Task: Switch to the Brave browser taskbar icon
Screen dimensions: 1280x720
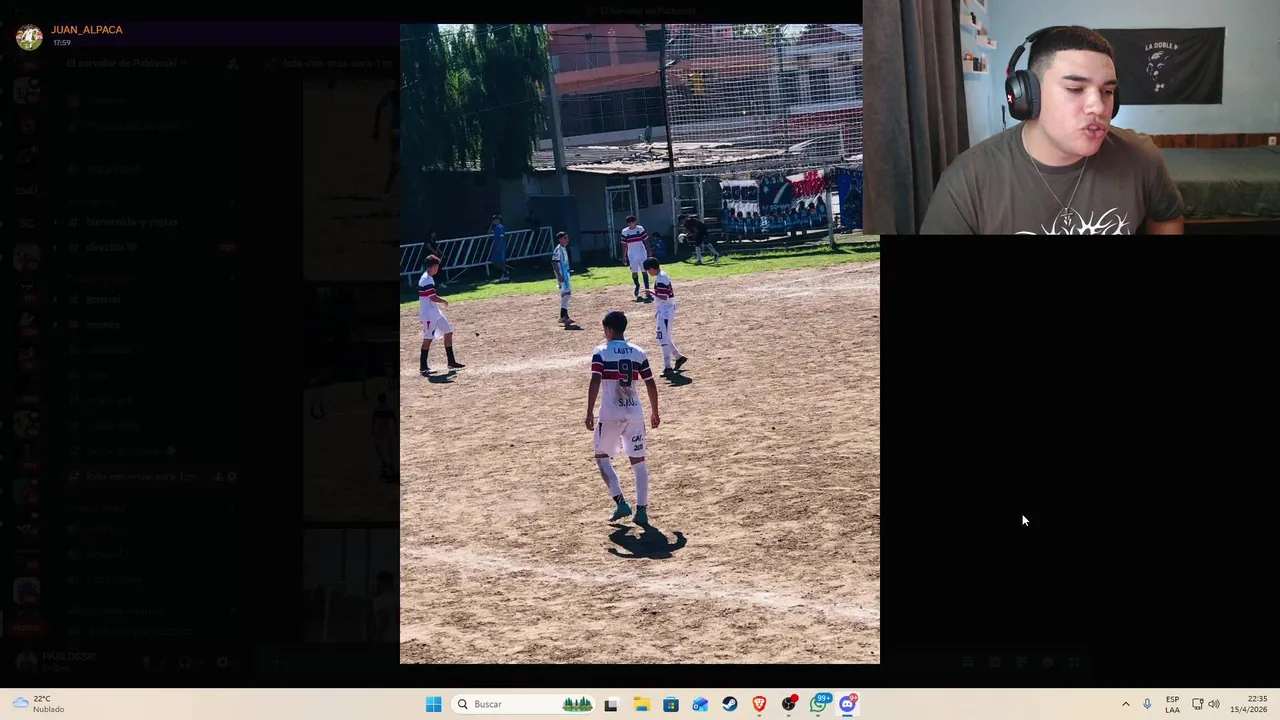Action: click(759, 704)
